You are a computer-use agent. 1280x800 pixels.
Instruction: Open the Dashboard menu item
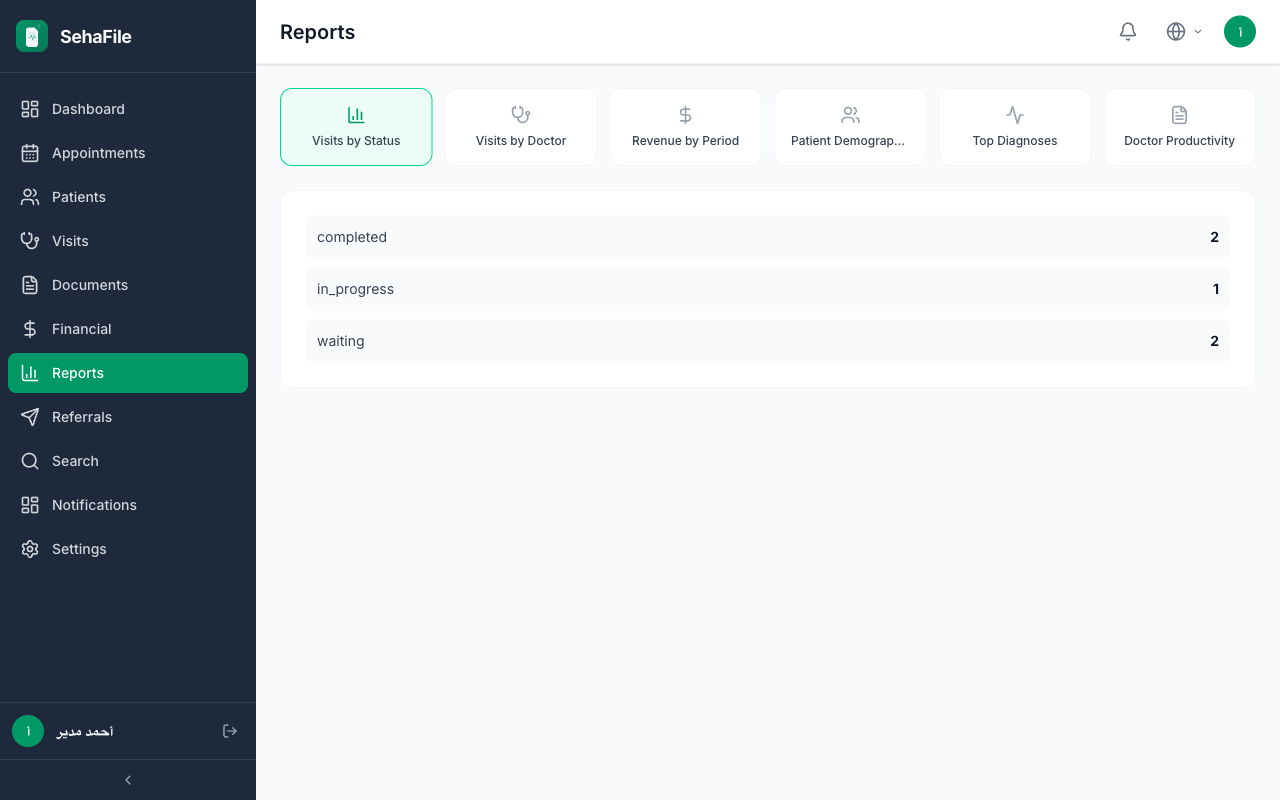tap(128, 109)
